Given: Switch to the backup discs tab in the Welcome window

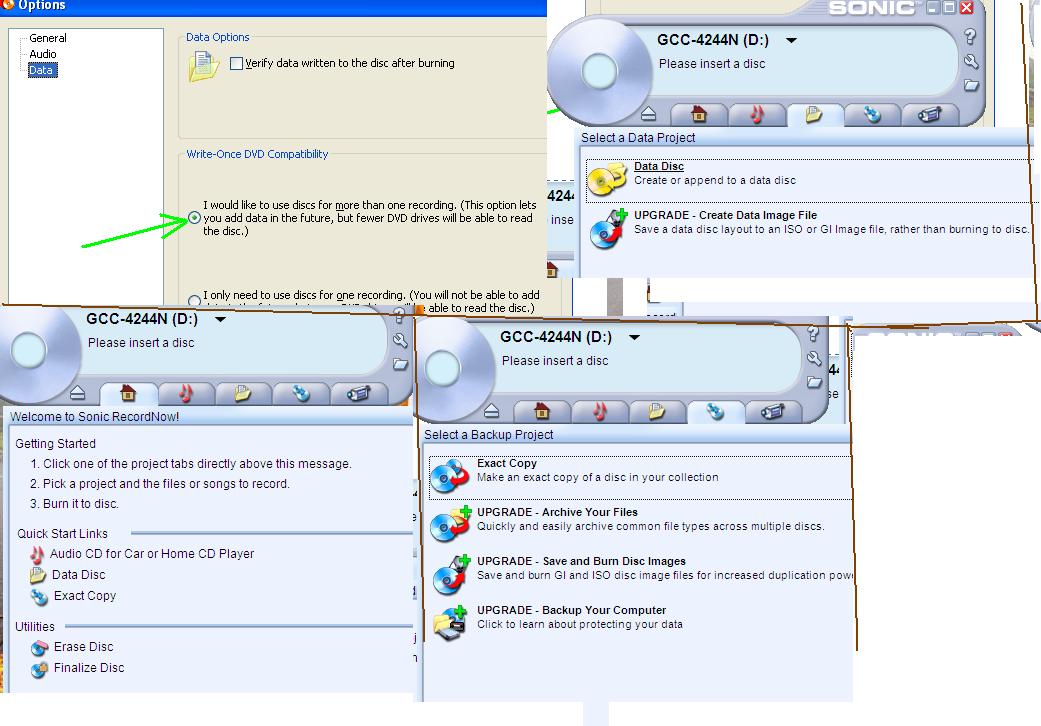Looking at the screenshot, I should click(301, 394).
